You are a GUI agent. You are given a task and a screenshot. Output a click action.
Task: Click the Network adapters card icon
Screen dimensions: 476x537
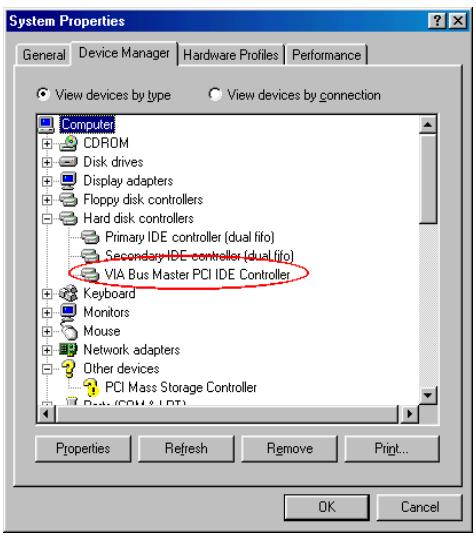[68, 350]
